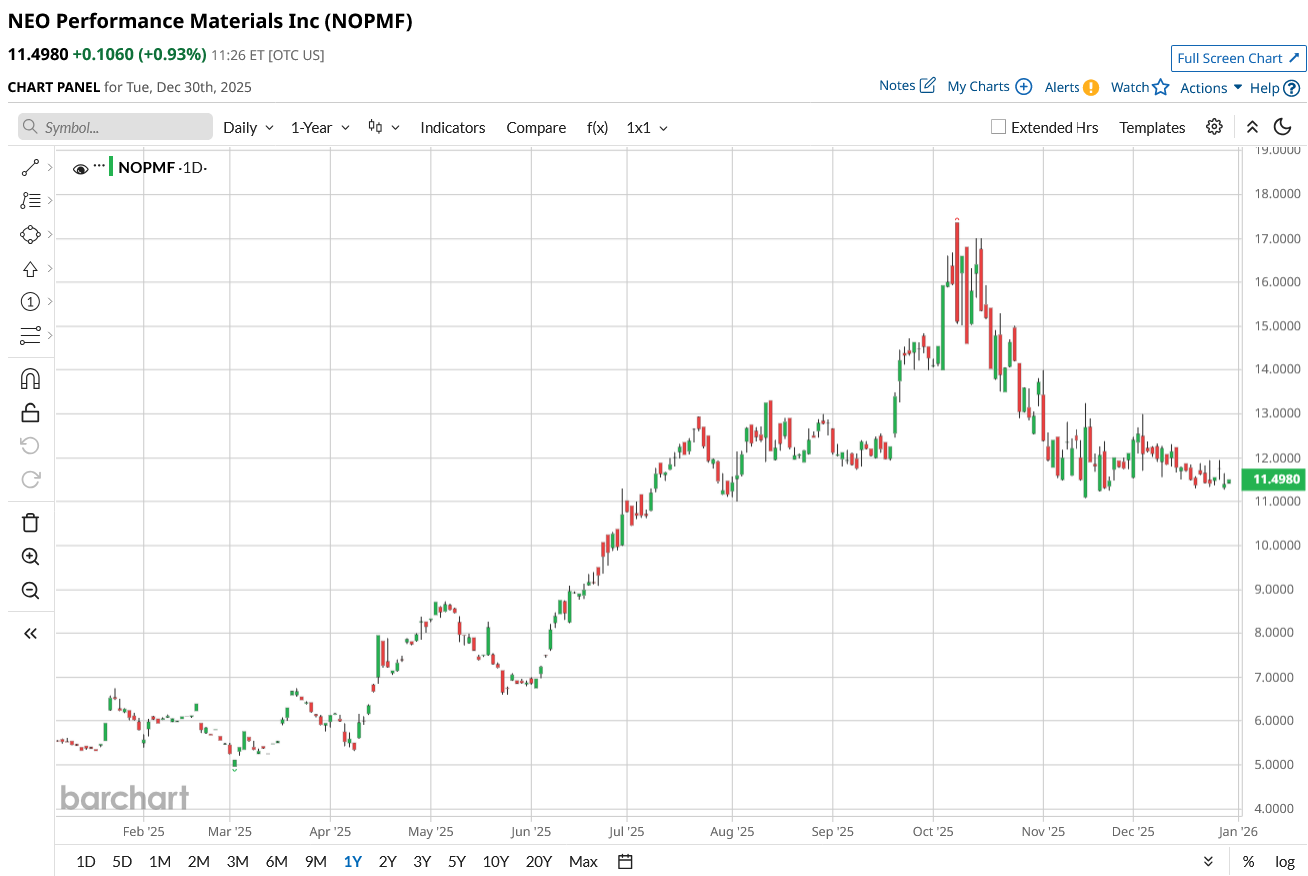Screen dimensions: 1308x876
Task: Select the 1M time range
Action: coord(159,862)
